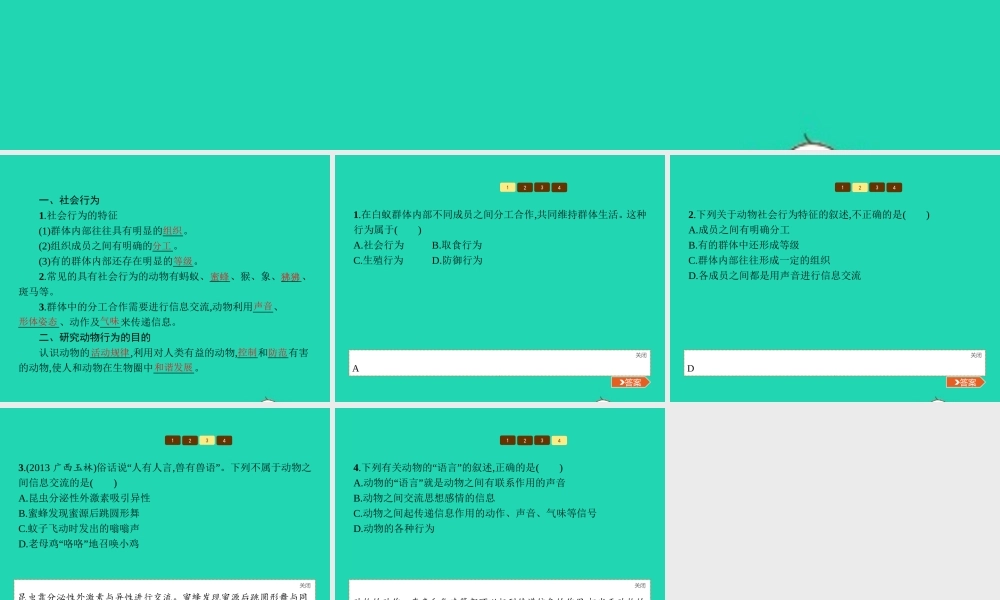
Task: Click the underlined phrase 和谐发展
Action: pos(173,368)
